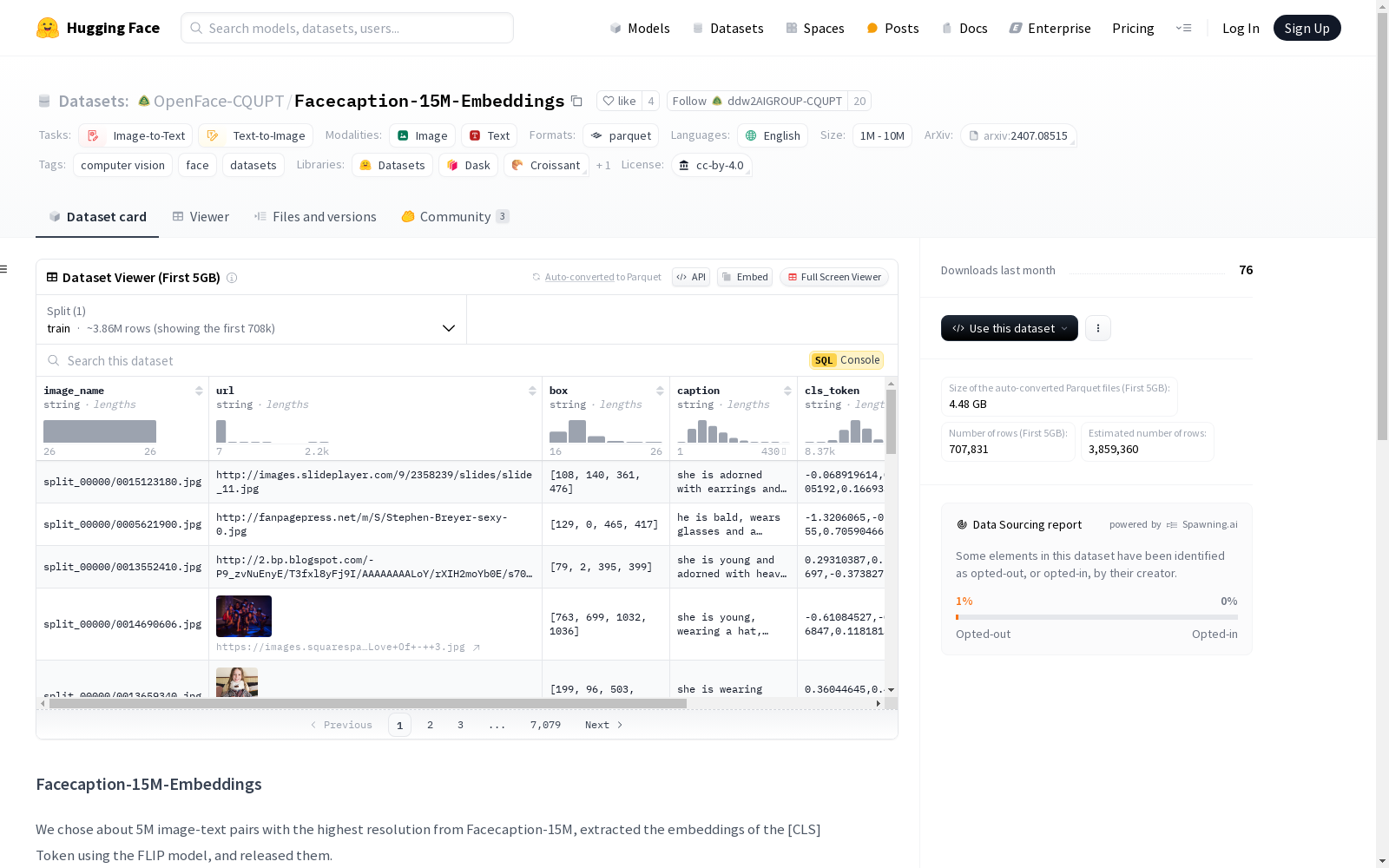1389x868 pixels.
Task: Select the 1M - 10M size tag
Action: pos(882,135)
